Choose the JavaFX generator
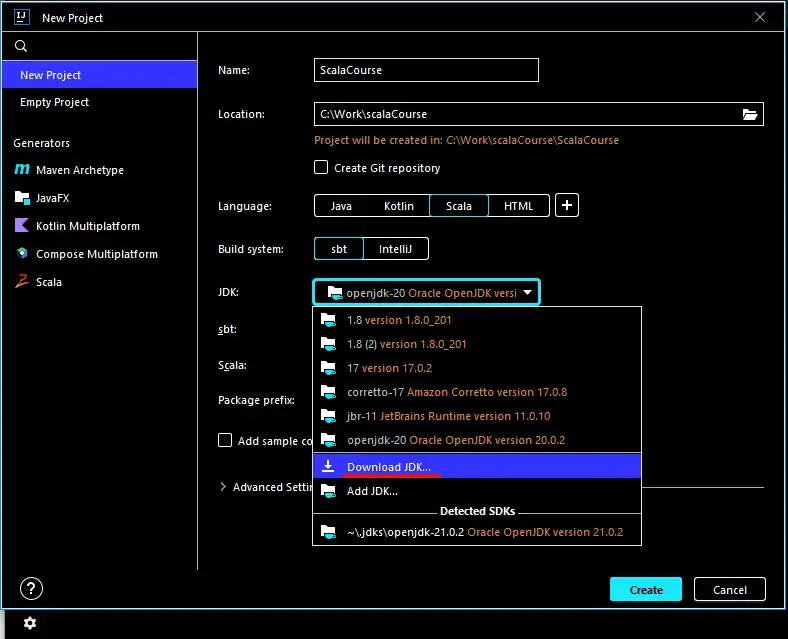Screen dimensions: 788x639 52,198
